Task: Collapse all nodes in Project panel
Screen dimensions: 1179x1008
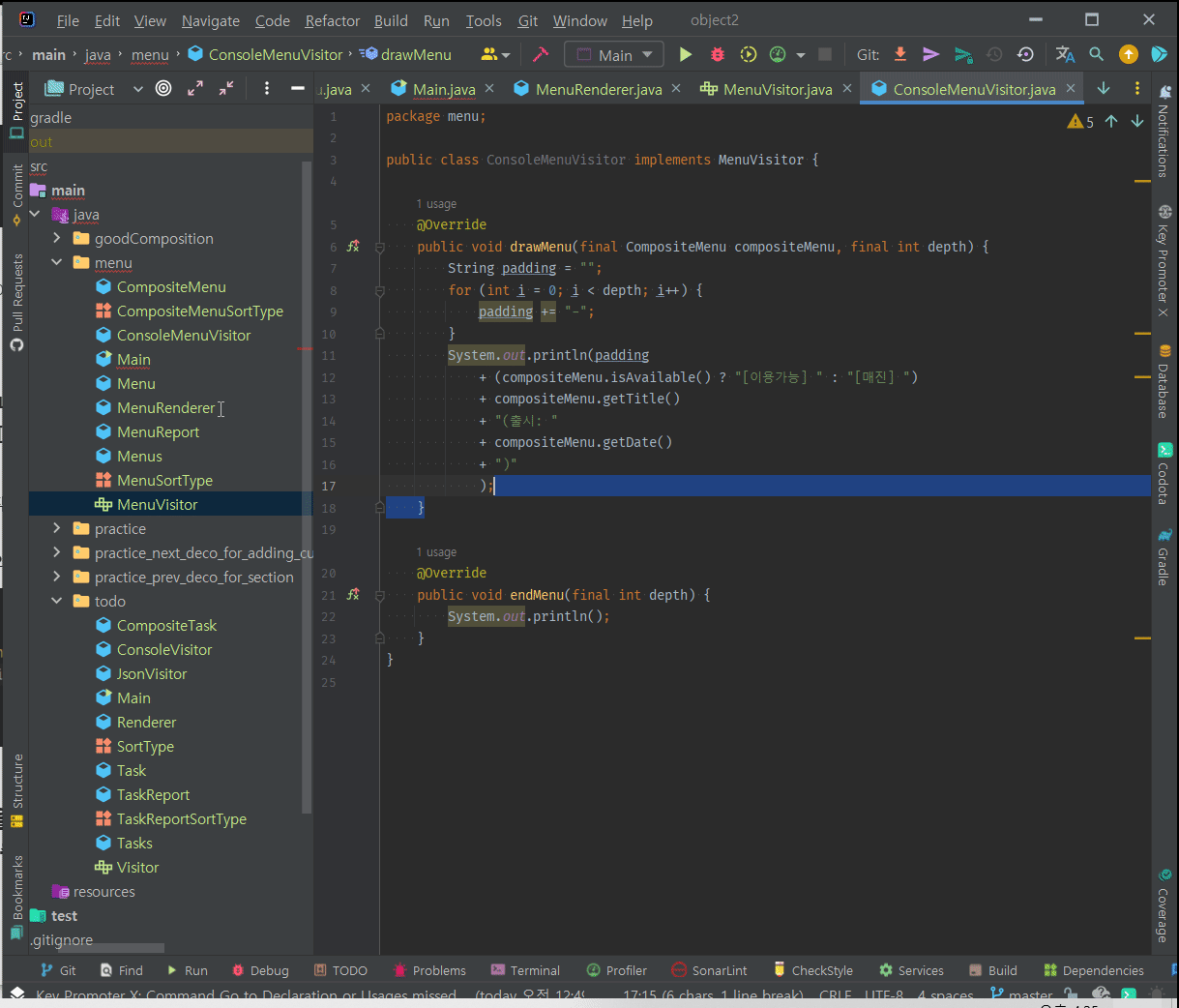Action: pos(226,89)
